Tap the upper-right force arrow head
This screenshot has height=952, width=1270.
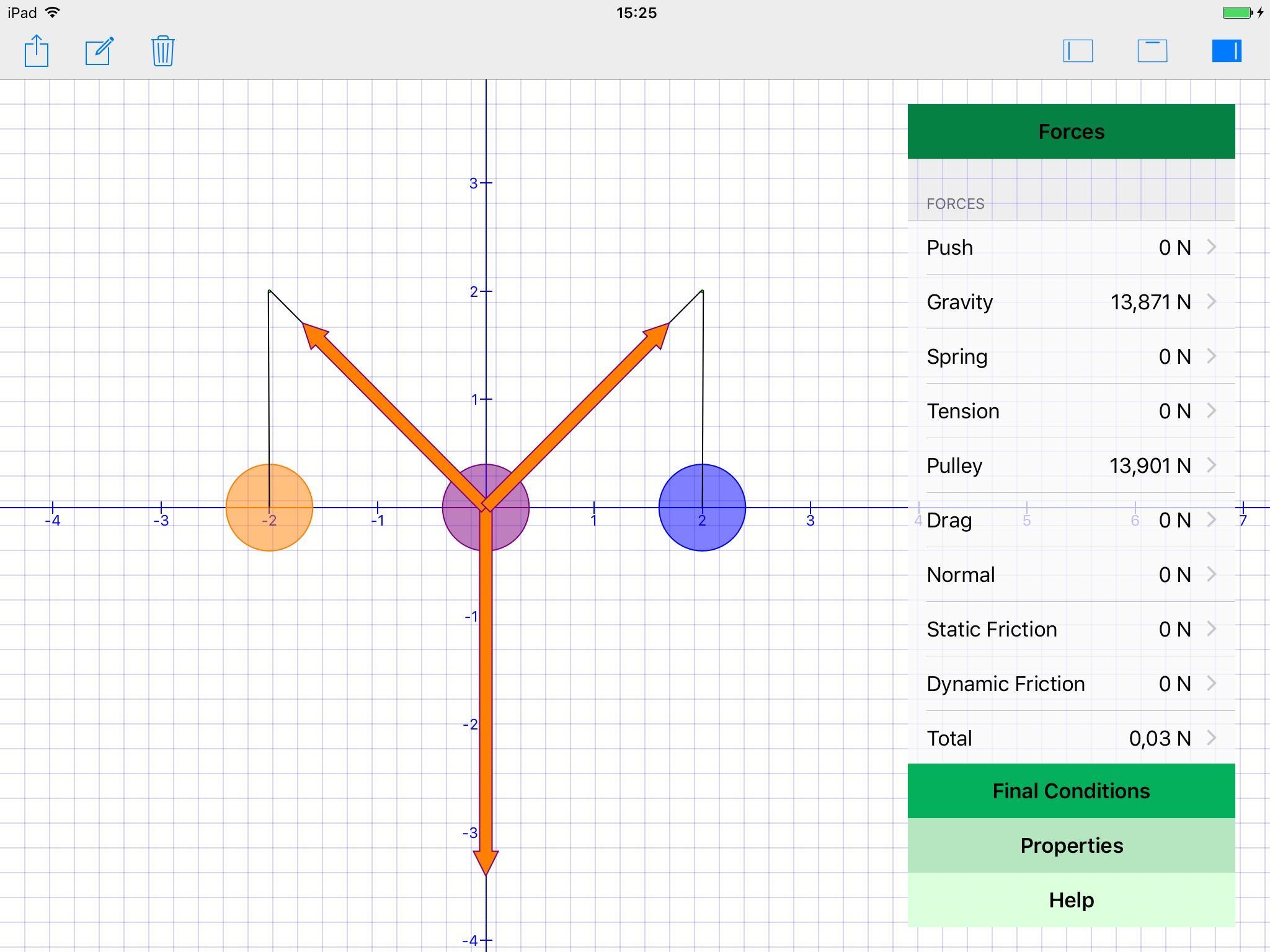click(659, 333)
